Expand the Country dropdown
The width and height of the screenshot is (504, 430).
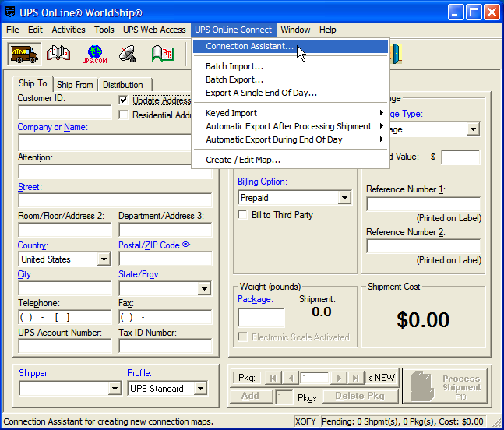point(104,259)
